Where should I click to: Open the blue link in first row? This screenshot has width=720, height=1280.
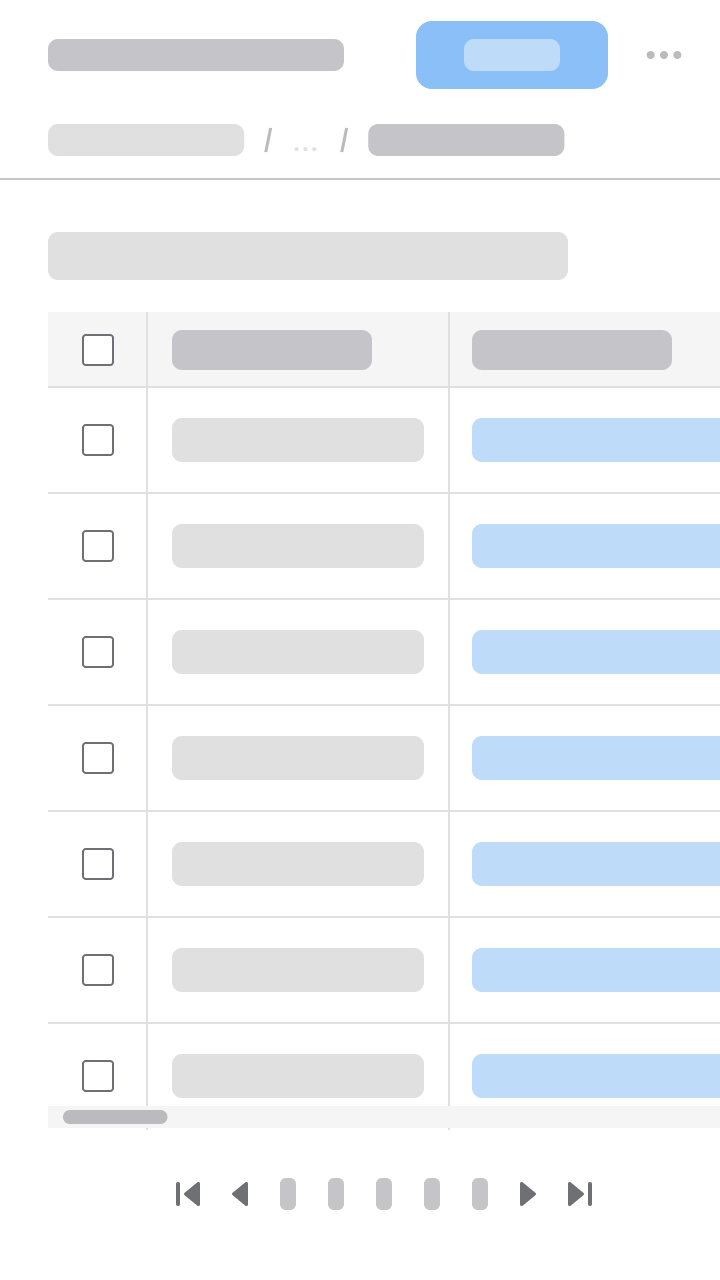(596, 440)
